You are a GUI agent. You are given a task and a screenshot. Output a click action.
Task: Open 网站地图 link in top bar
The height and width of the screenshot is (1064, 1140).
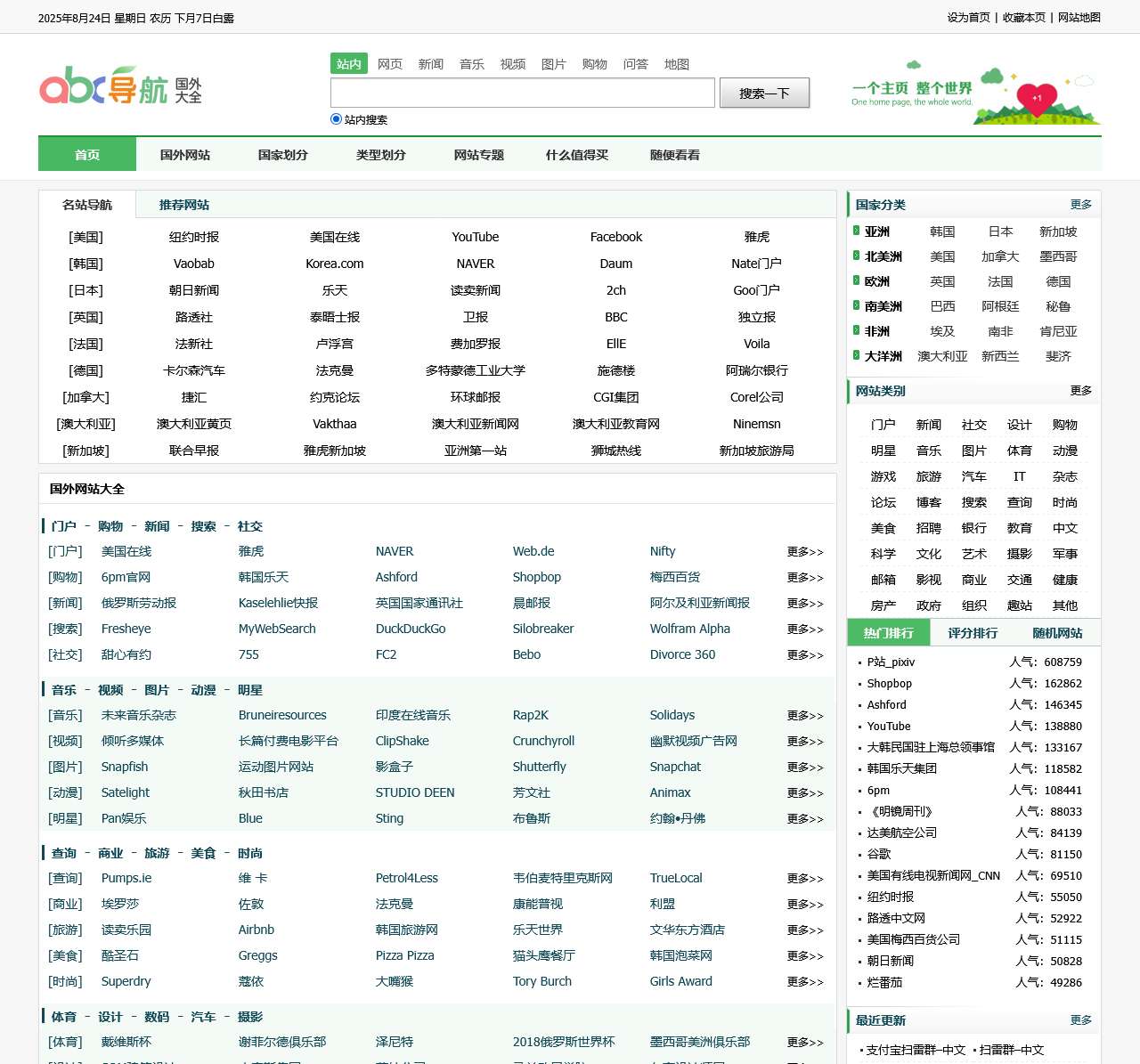[x=1079, y=17]
